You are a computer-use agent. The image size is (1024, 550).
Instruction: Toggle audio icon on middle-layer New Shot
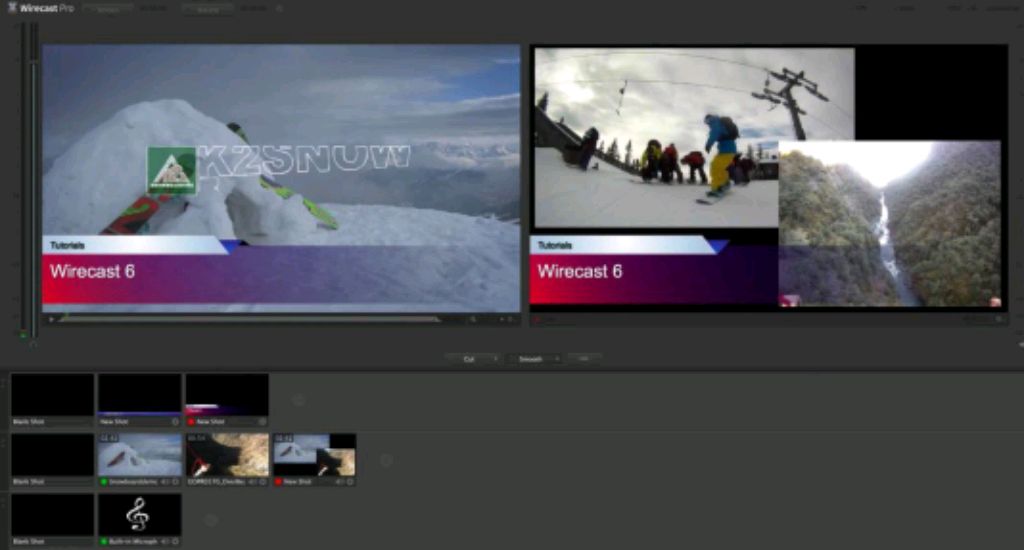pyautogui.click(x=340, y=482)
